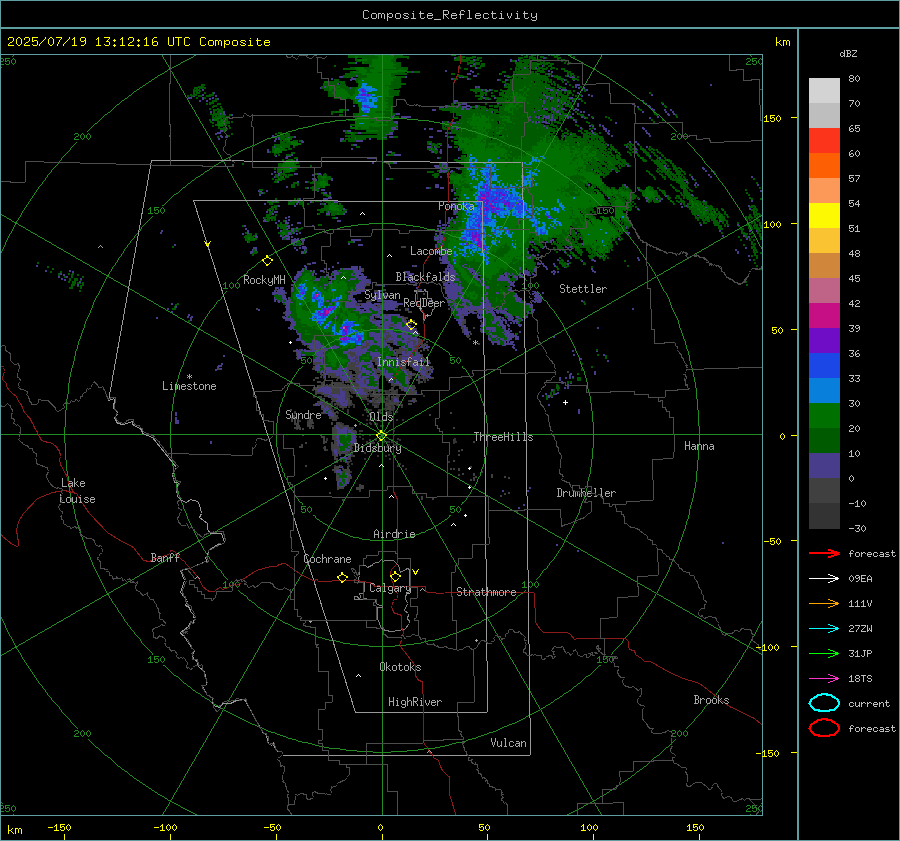Click the yellow diamond marker near RedDeer
Image resolution: width=900 pixels, height=841 pixels.
pos(411,325)
